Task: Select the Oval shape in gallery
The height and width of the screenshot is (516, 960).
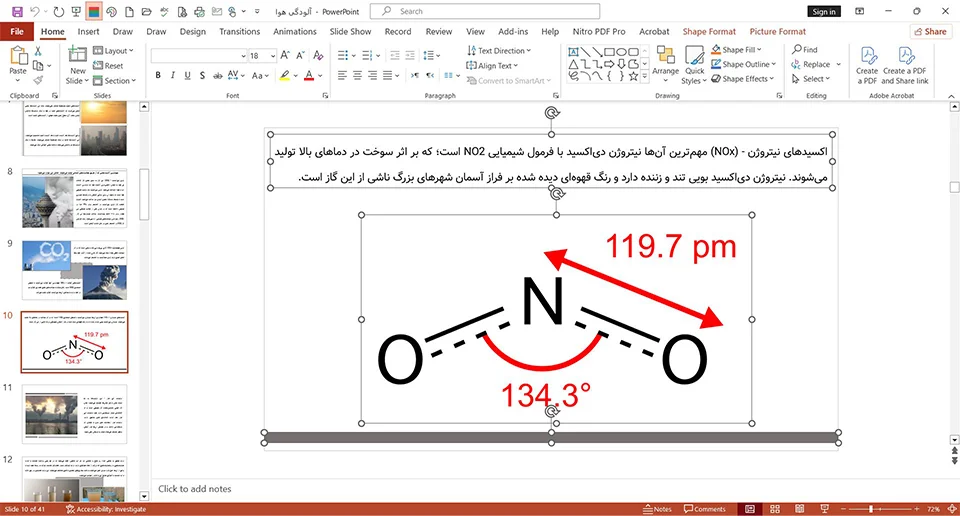Action: pos(621,52)
